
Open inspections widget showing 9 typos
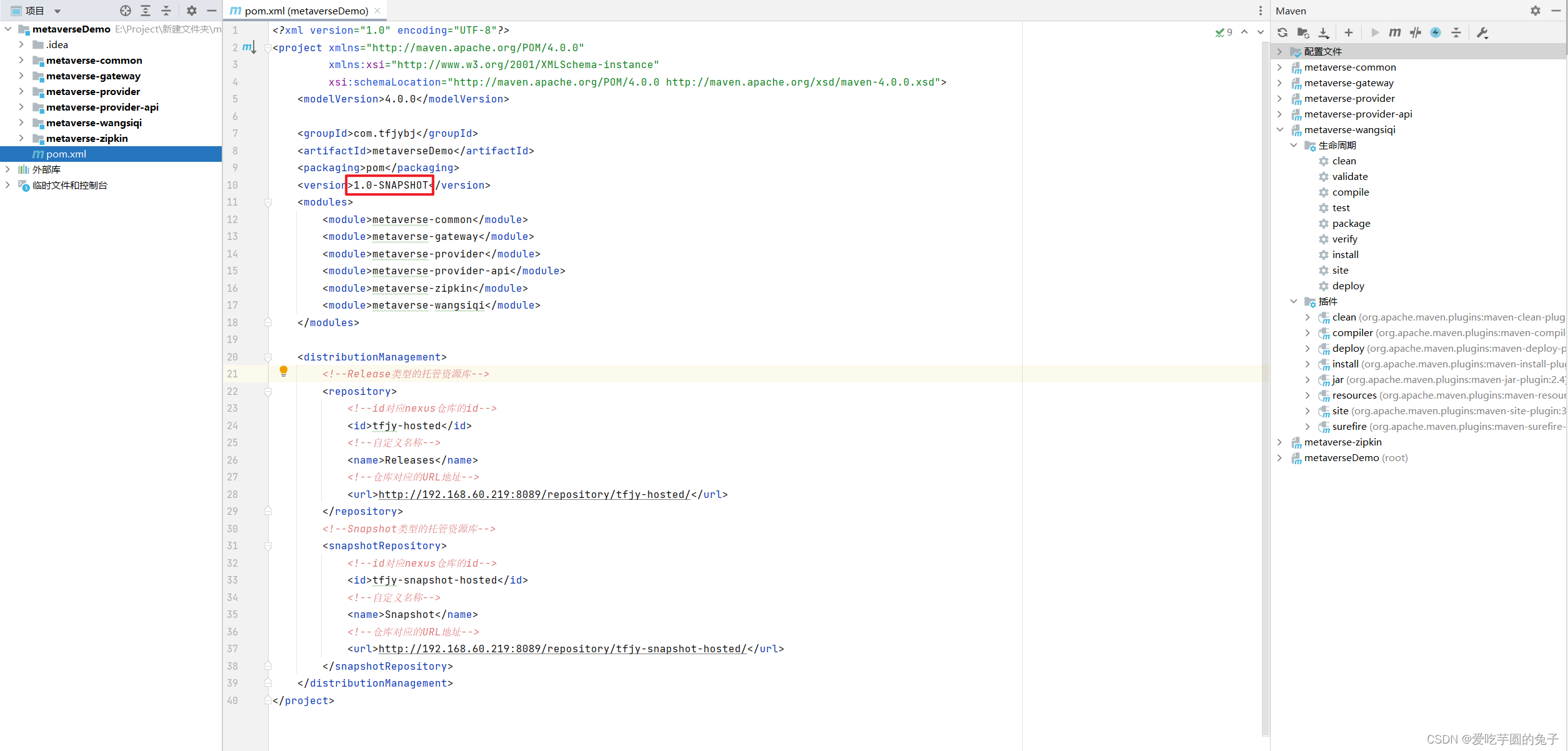point(1224,32)
